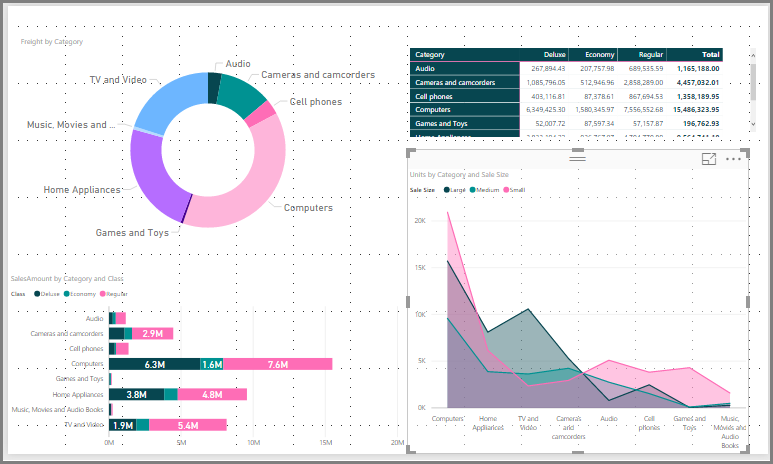Click Regular column header in table
The image size is (773, 464).
click(x=649, y=54)
